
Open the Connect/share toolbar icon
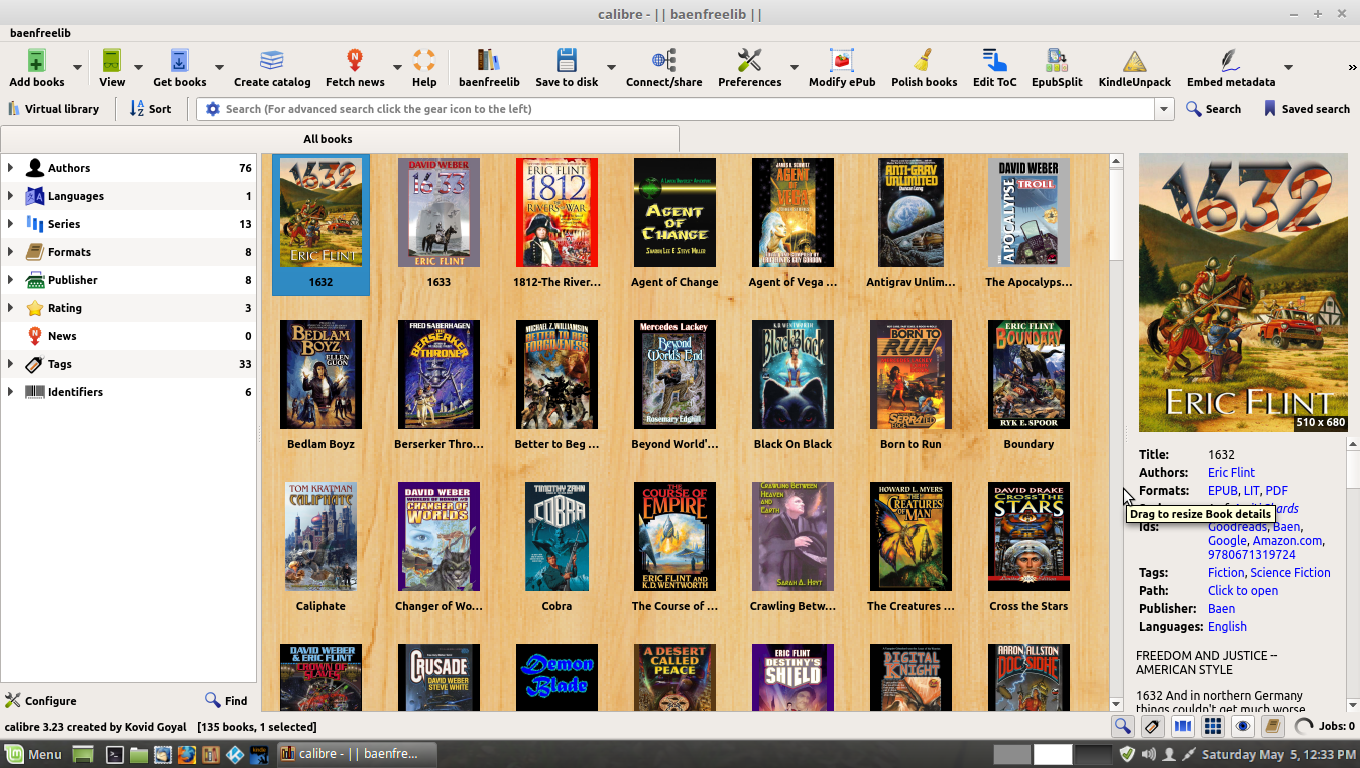(x=664, y=61)
